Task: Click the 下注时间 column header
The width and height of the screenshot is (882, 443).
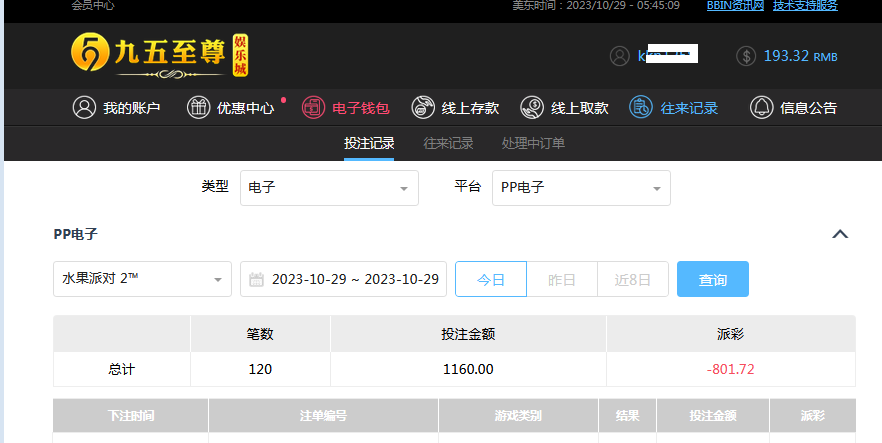Action: 131,415
